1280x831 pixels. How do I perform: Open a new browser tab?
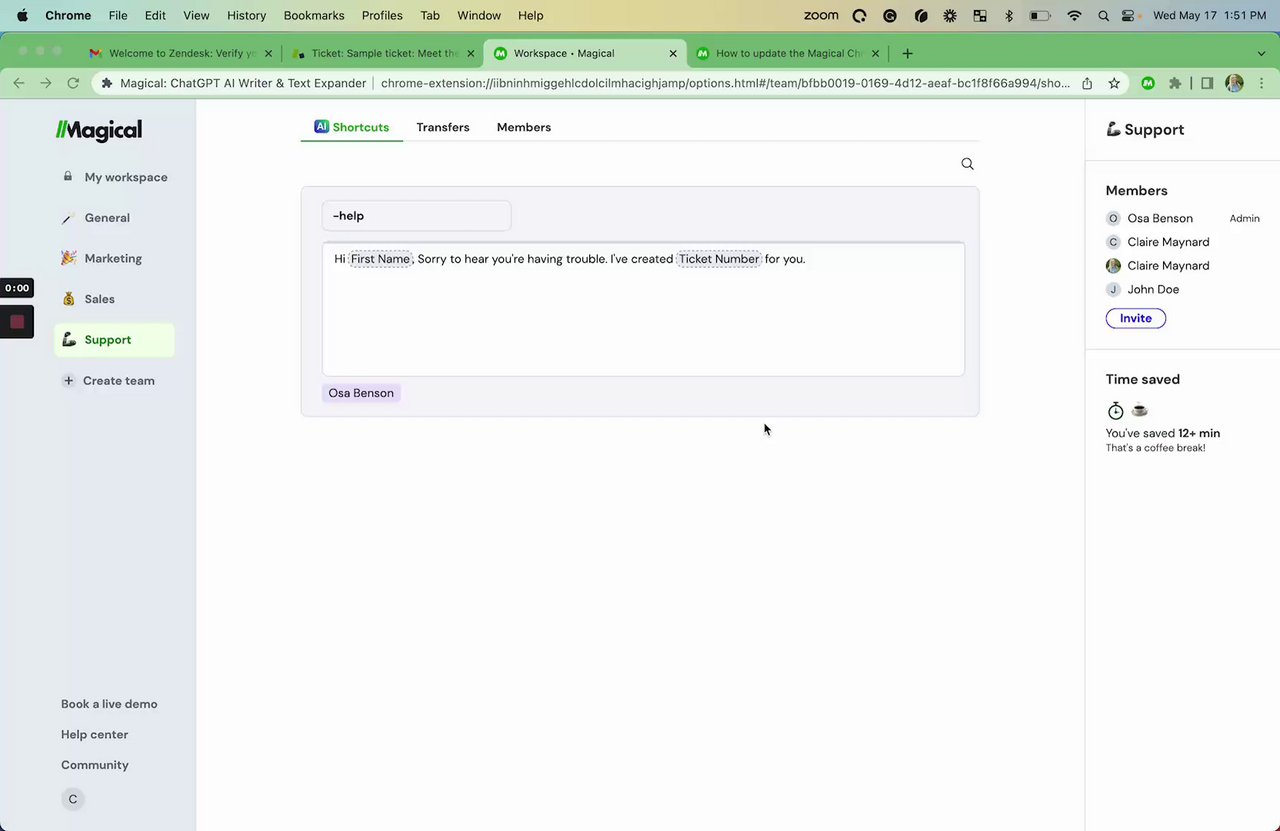(907, 53)
